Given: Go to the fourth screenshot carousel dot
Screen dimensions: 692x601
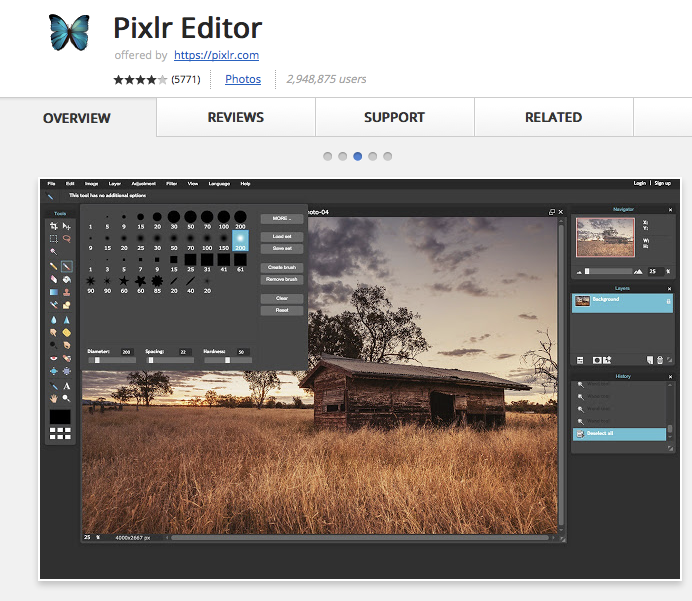Looking at the screenshot, I should 372,156.
